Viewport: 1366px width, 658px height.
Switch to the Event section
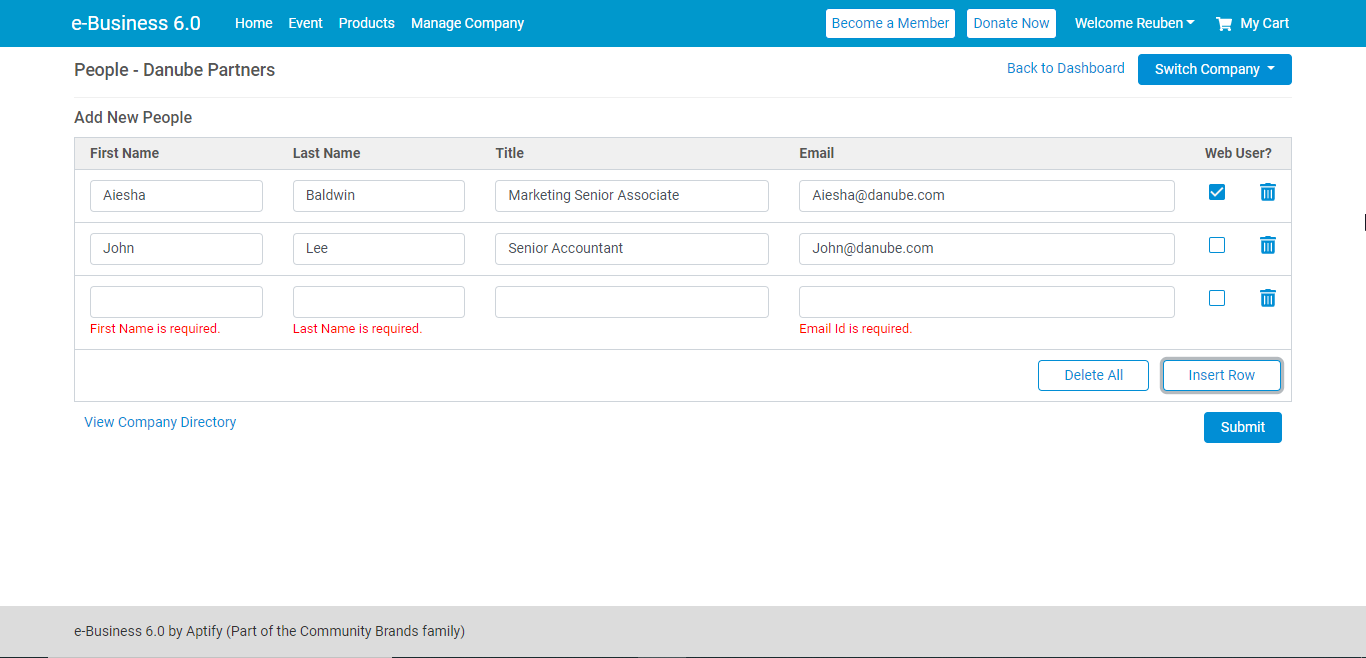point(305,23)
